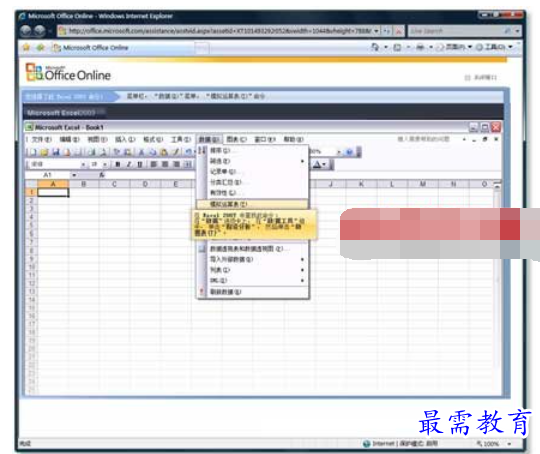Open the Excel zoom percentage dropdown
This screenshot has height=454, width=540.
(x=339, y=152)
